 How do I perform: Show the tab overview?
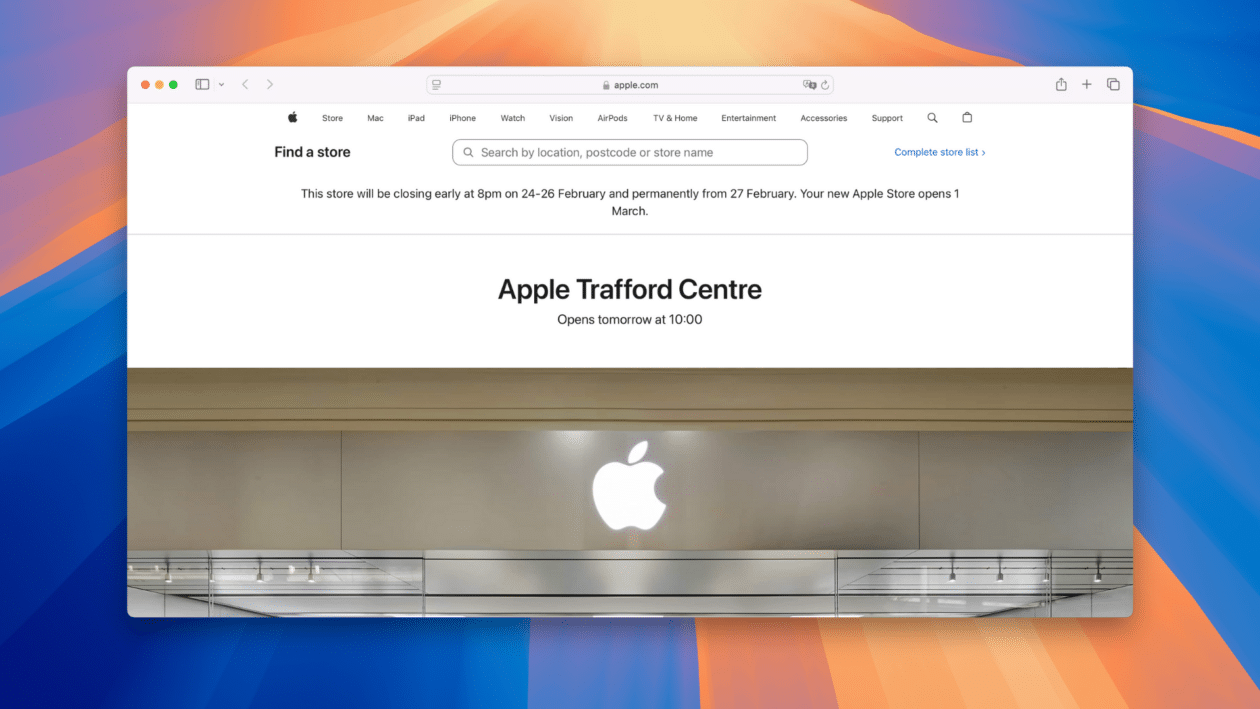tap(1113, 85)
